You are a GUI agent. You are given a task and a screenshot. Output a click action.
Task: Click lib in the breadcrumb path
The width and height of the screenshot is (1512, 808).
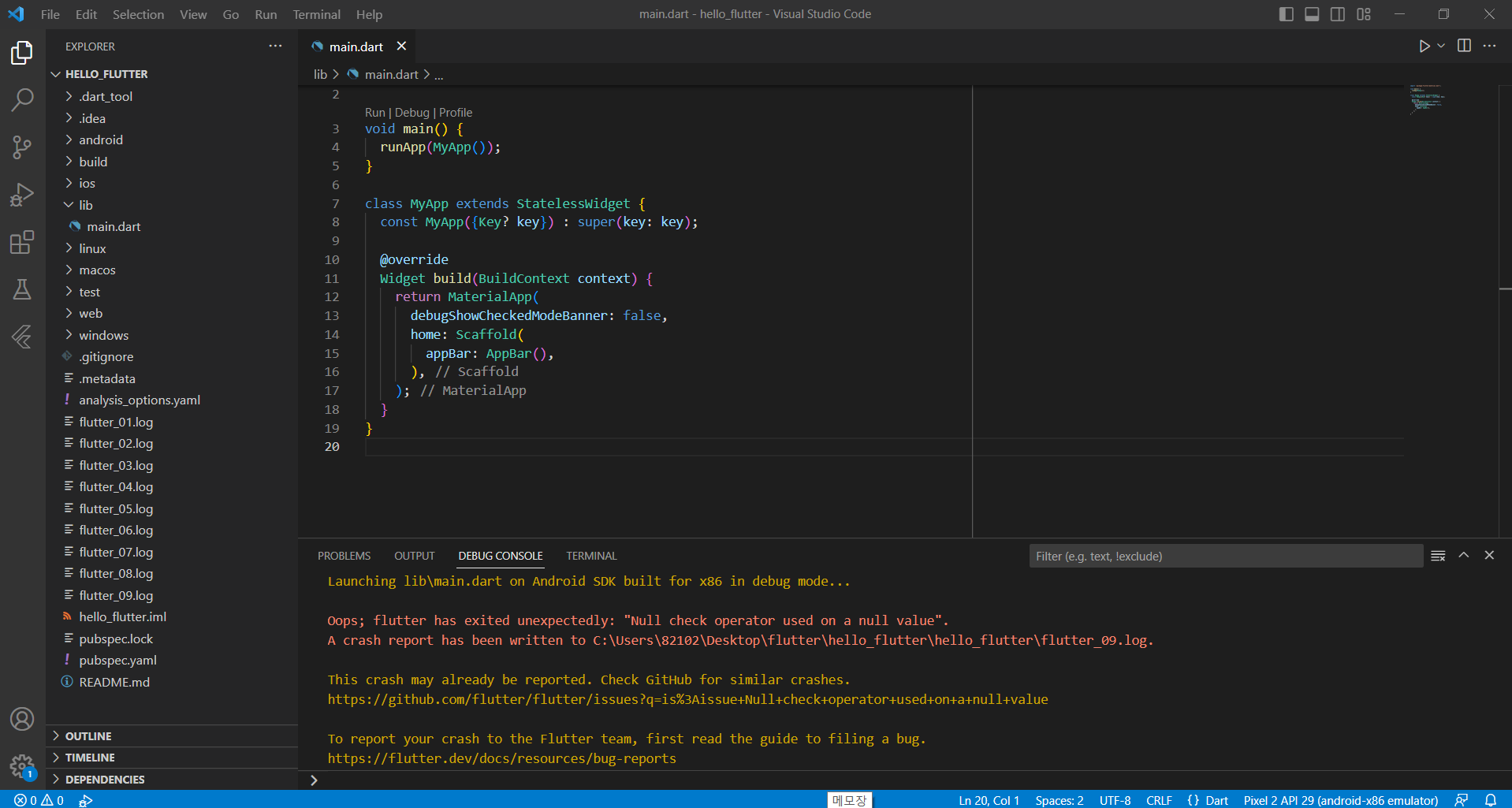pos(320,74)
